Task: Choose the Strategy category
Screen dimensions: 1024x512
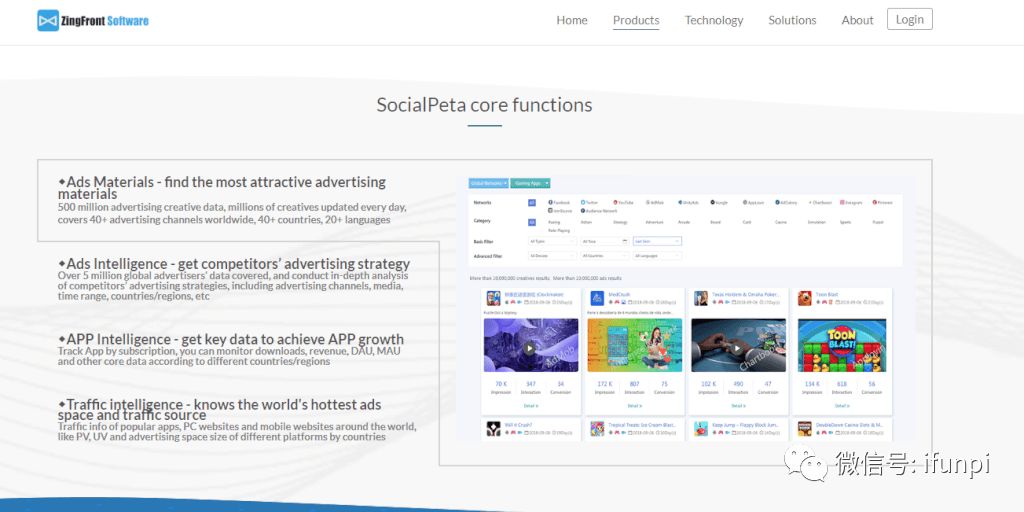Action: [620, 222]
